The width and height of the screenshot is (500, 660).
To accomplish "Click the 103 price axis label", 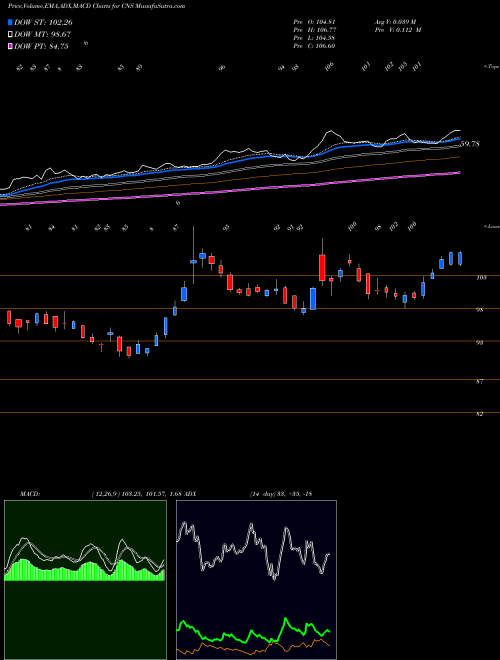I will click(482, 278).
